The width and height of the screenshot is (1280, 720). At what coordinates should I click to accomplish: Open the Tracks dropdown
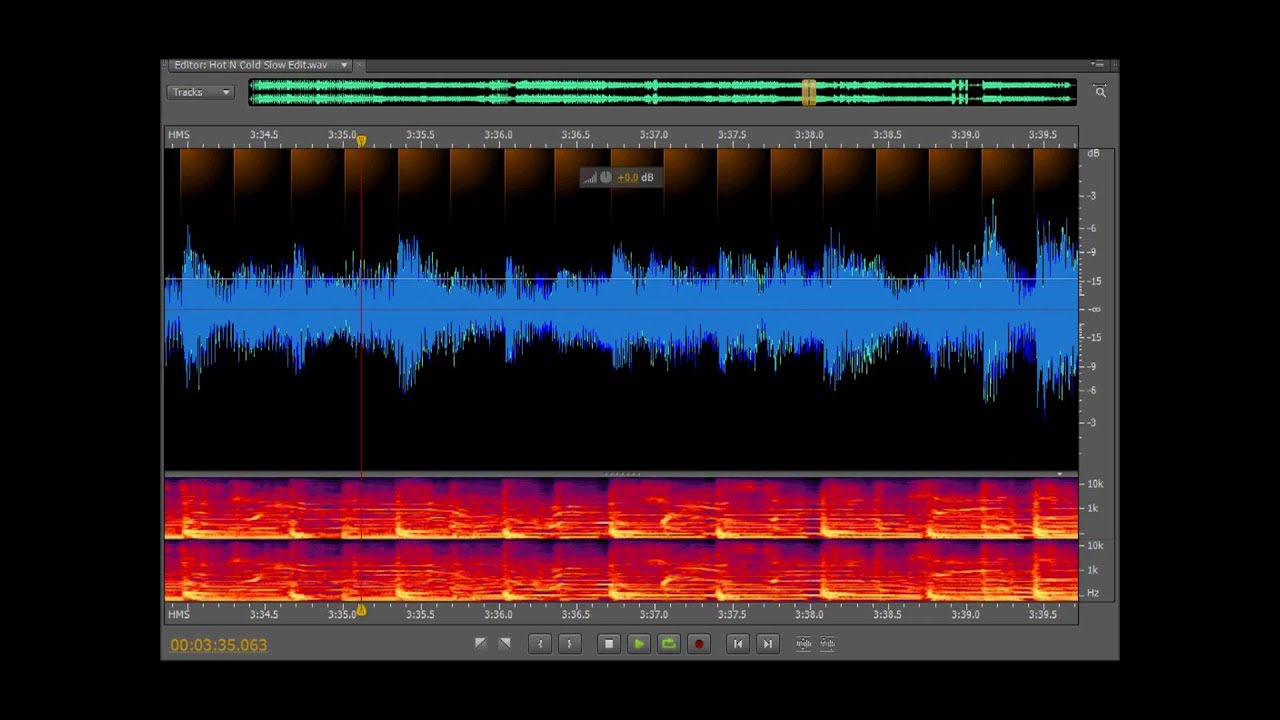coord(200,92)
